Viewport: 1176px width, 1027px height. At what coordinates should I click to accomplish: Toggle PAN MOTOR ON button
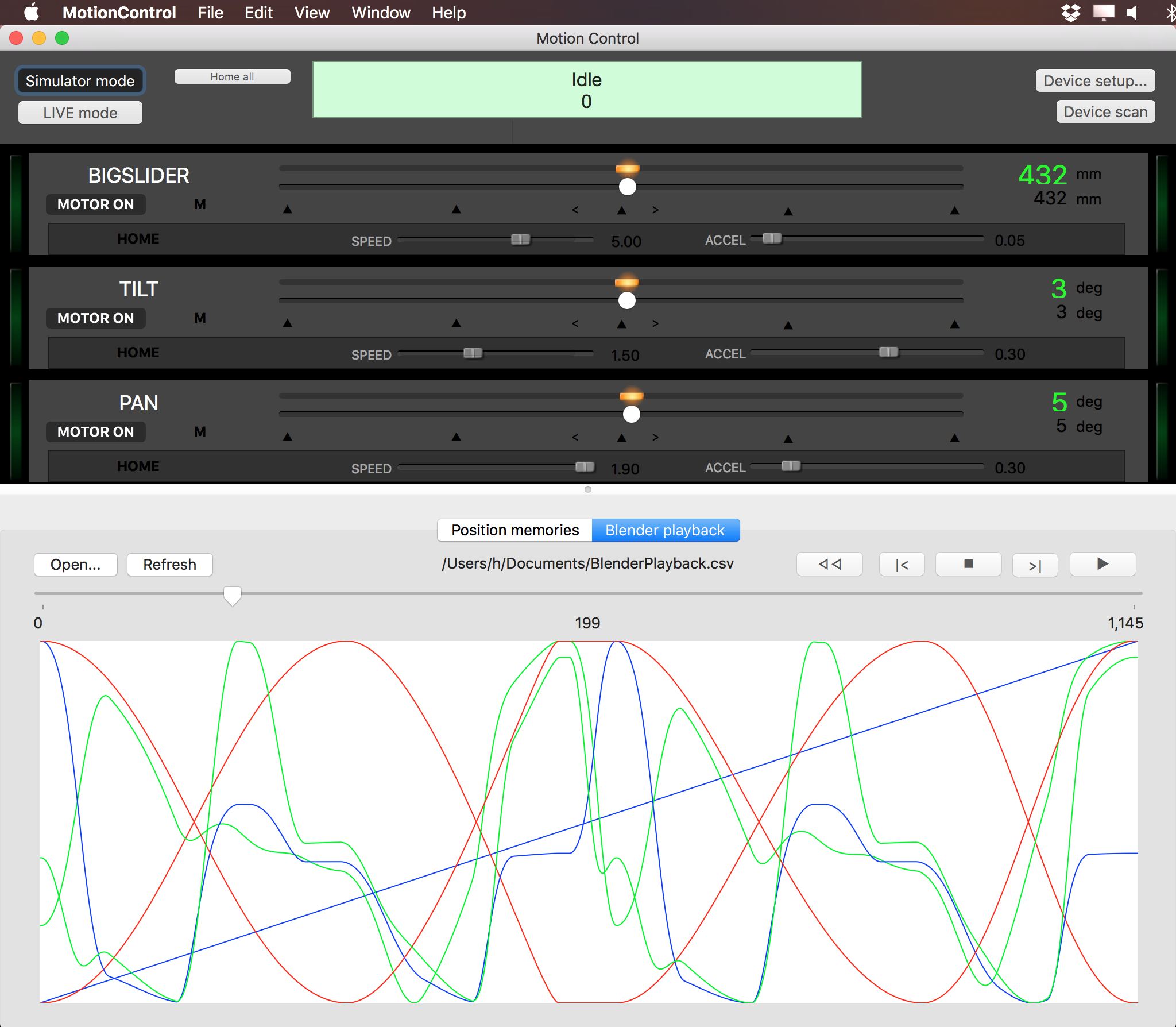tap(95, 432)
